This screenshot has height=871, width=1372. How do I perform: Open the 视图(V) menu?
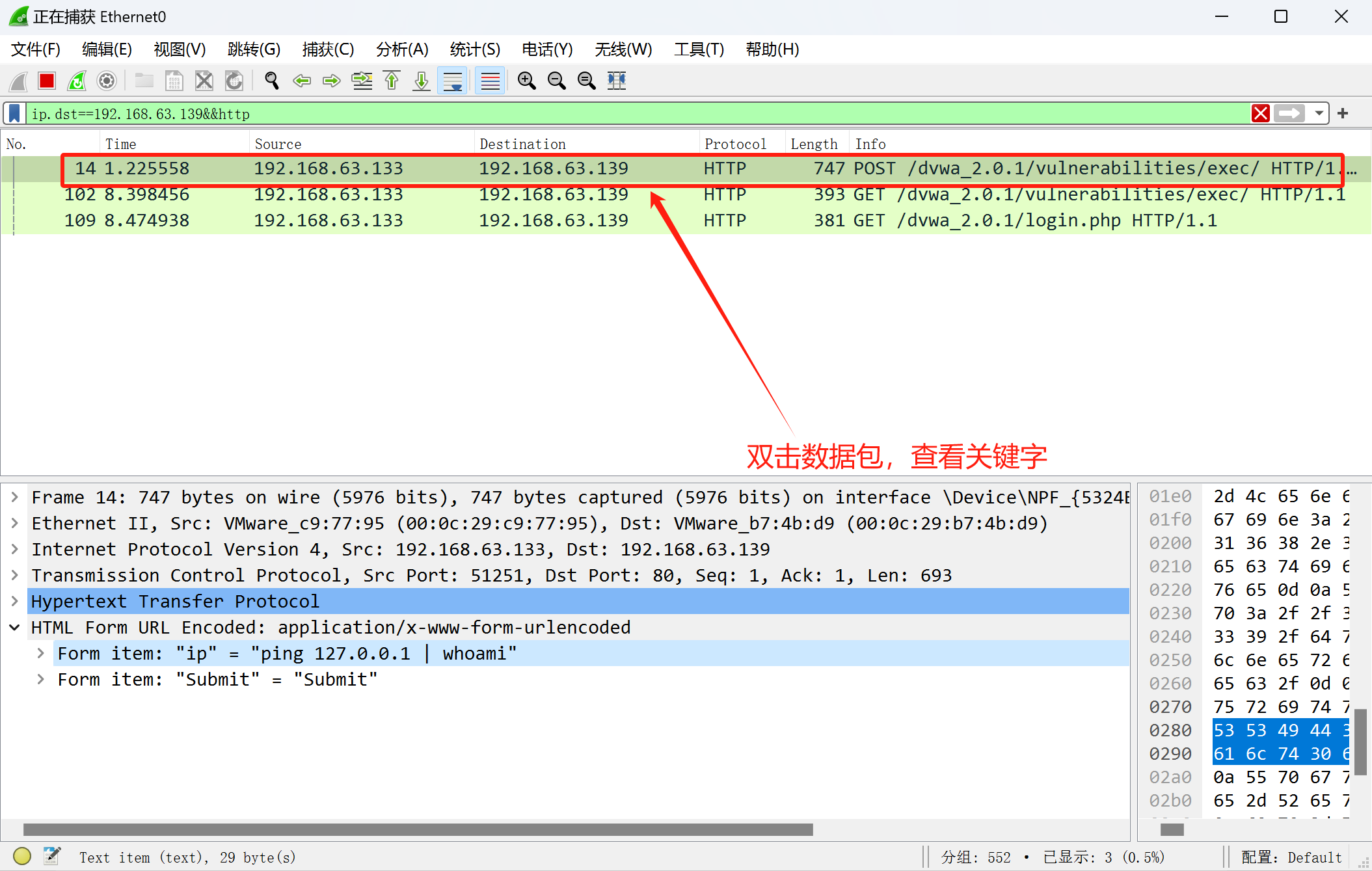[180, 49]
